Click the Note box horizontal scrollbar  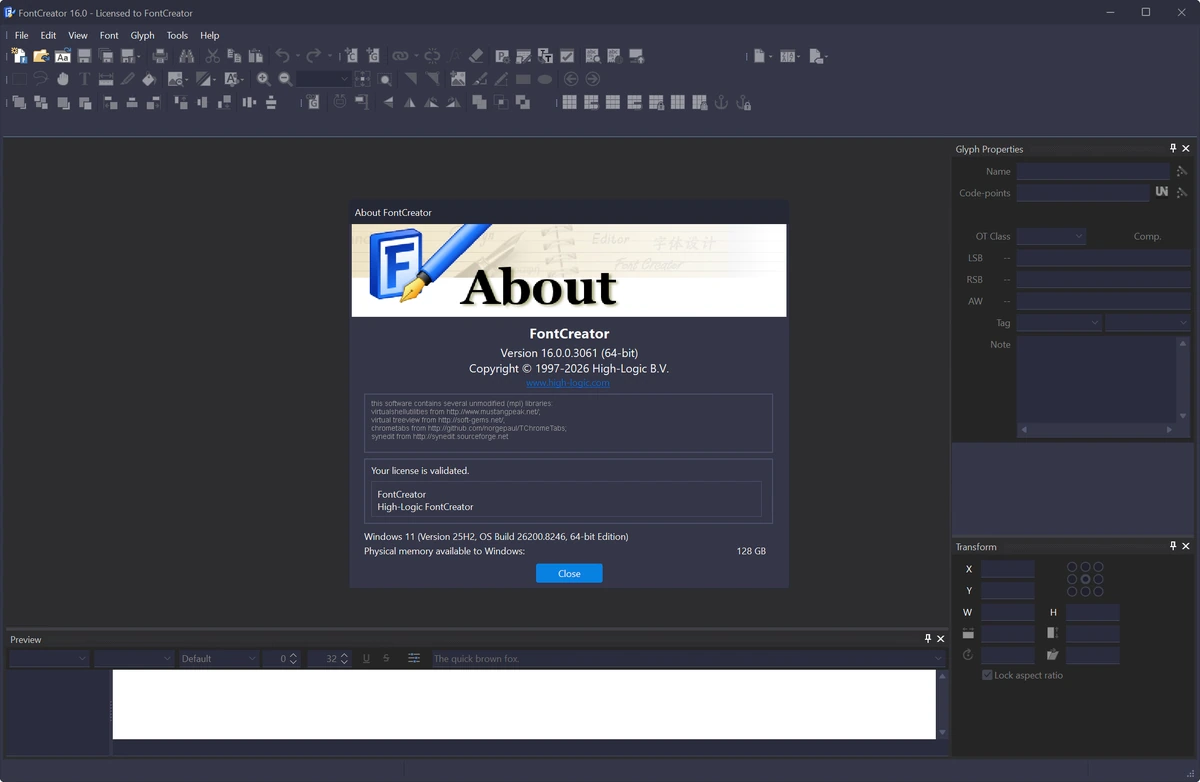point(1096,430)
